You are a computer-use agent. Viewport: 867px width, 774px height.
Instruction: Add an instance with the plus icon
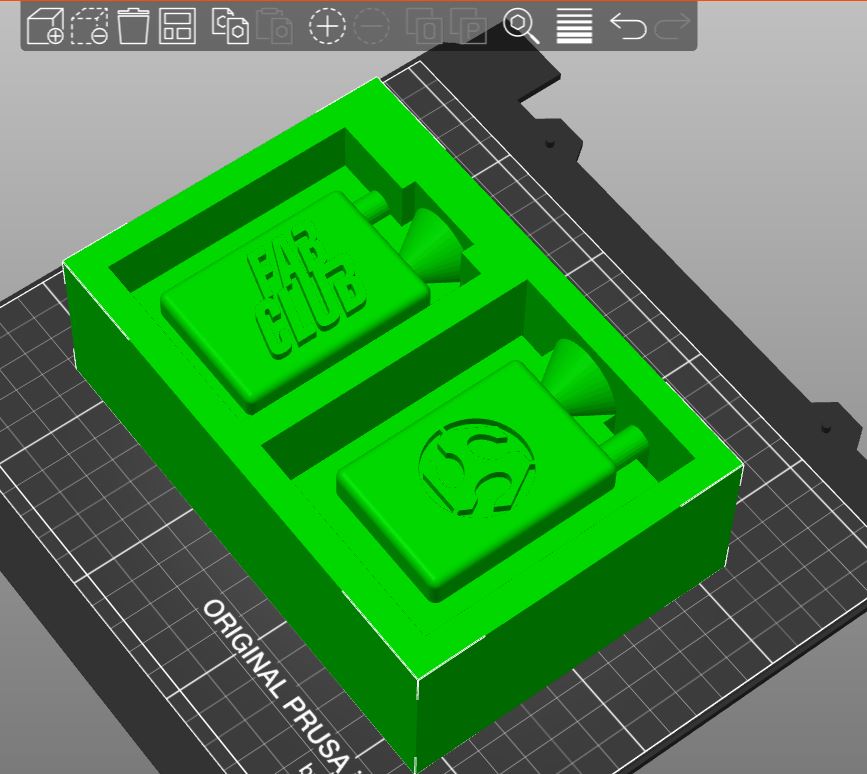click(327, 26)
